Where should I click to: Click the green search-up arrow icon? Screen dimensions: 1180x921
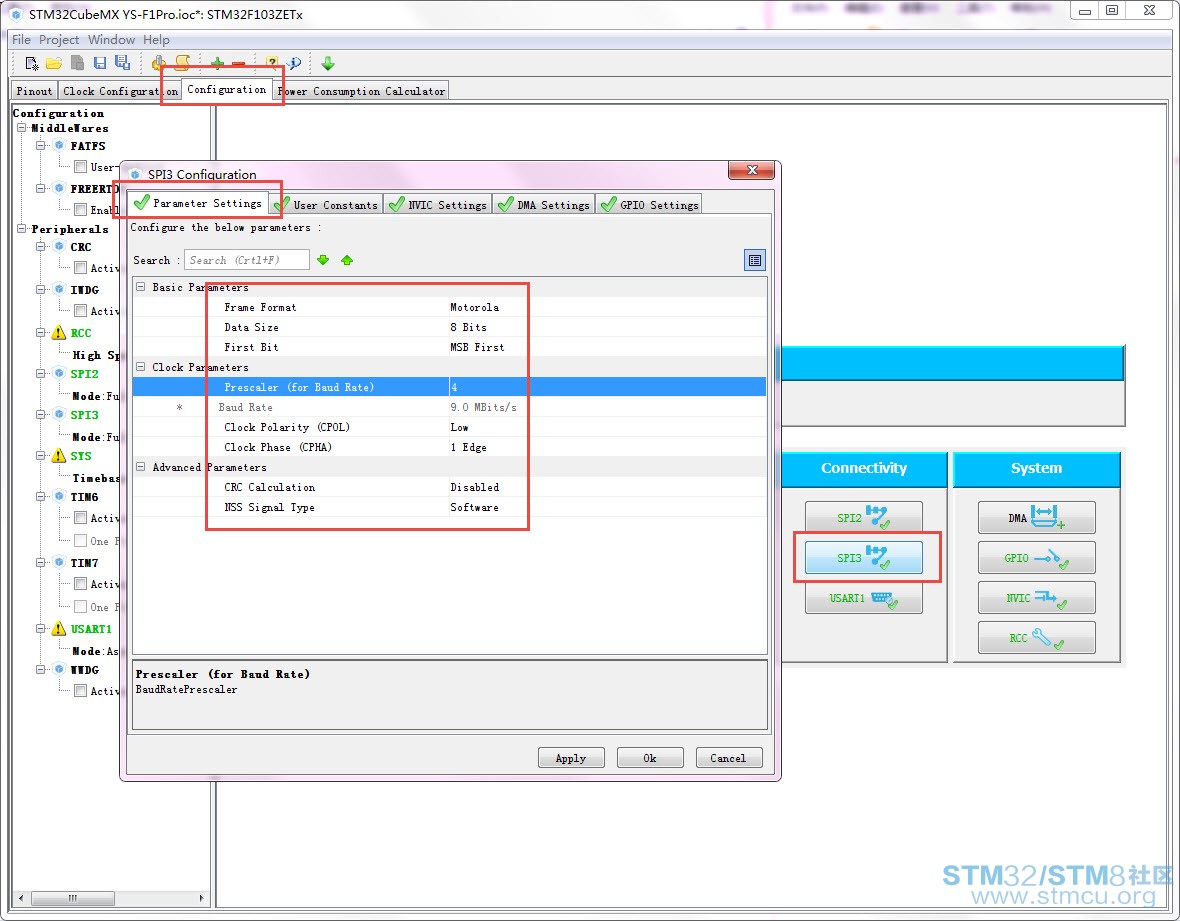pos(347,260)
